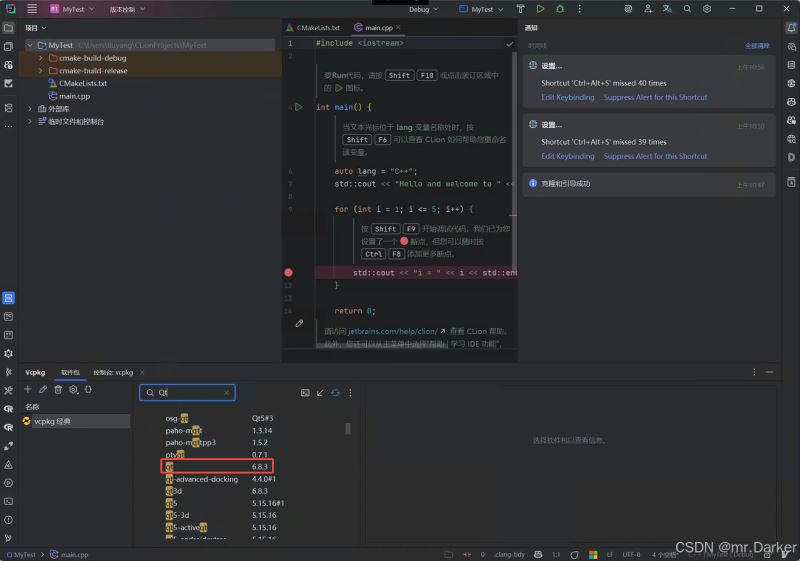Expand the cmake-build-release folder

click(41, 70)
